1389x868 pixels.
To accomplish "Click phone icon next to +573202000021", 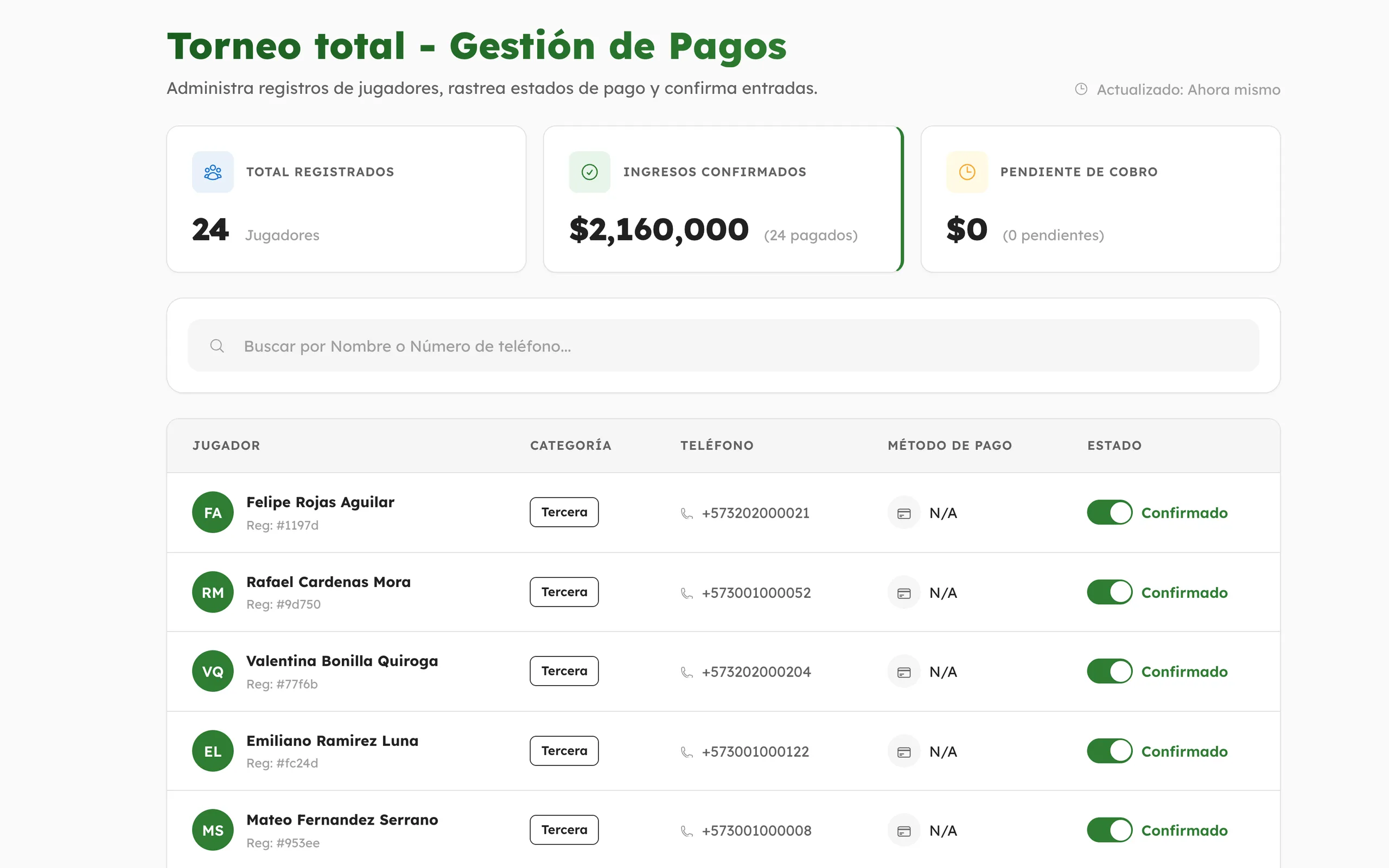I will tap(686, 513).
